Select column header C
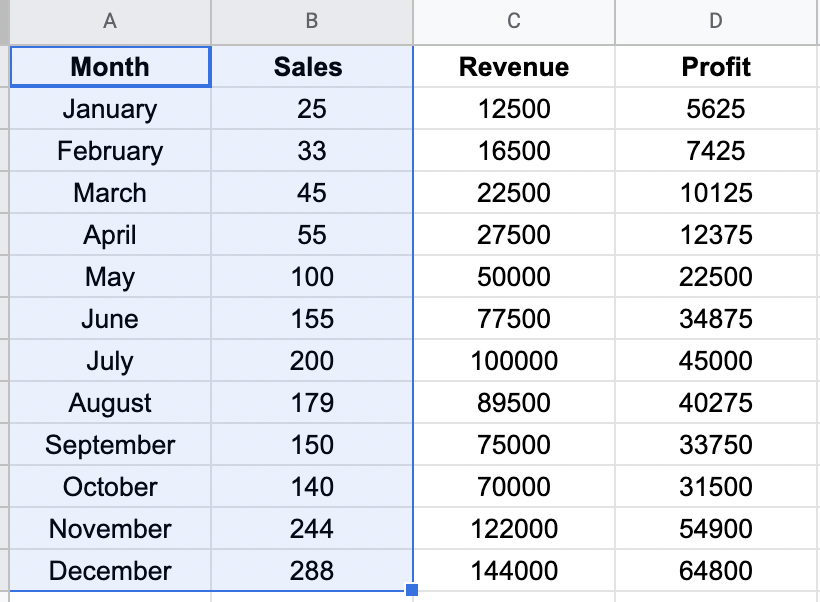 513,20
